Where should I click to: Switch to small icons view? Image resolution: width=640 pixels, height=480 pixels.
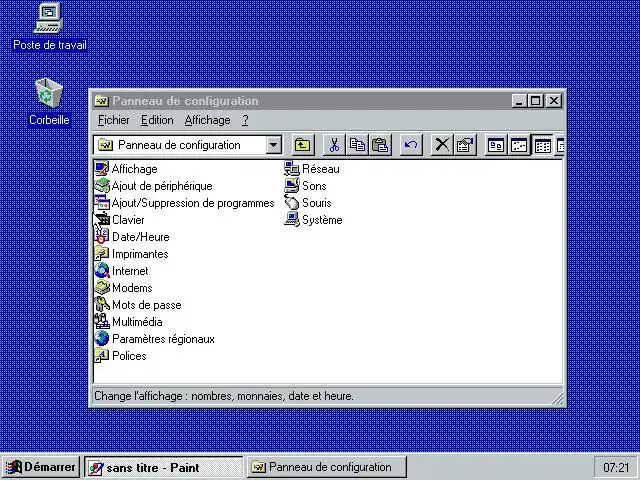pyautogui.click(x=519, y=145)
